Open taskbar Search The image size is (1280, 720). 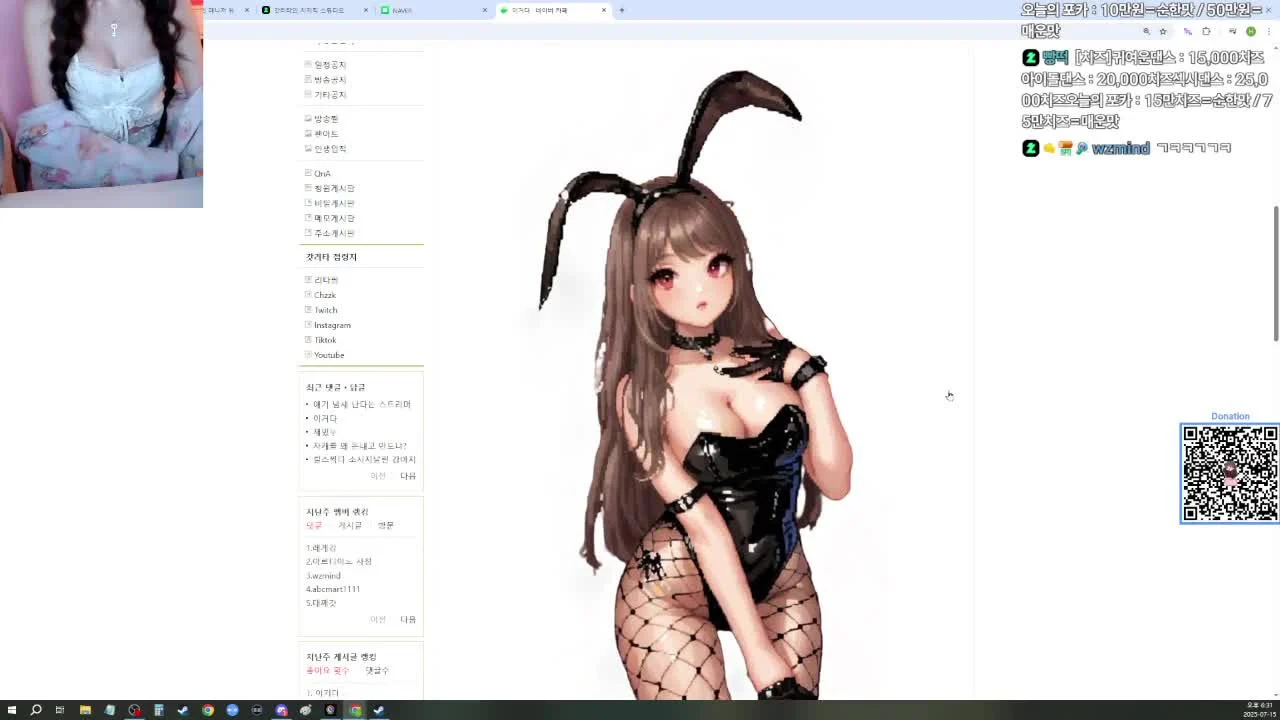[36, 710]
